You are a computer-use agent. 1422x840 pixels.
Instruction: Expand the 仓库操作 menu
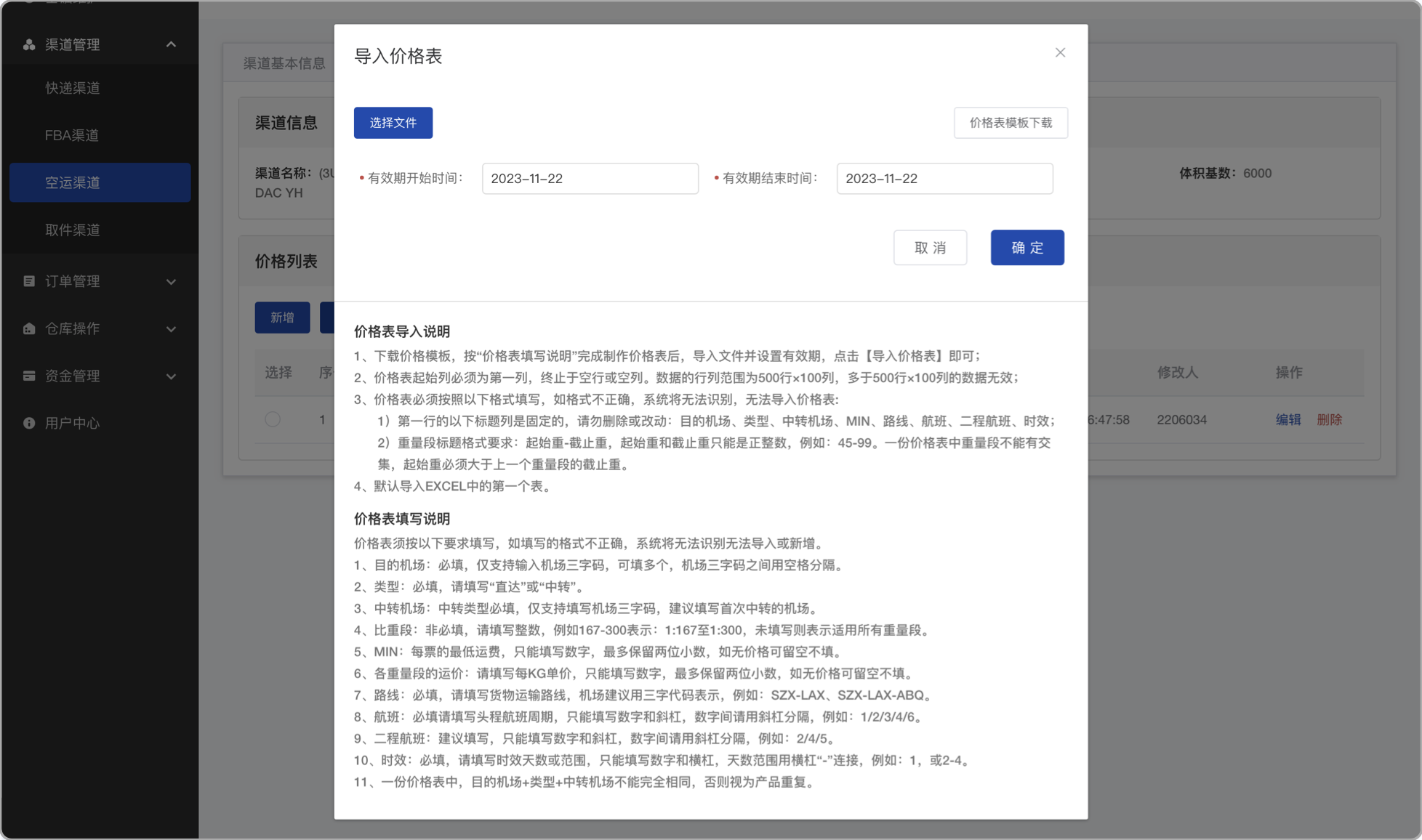coord(172,328)
